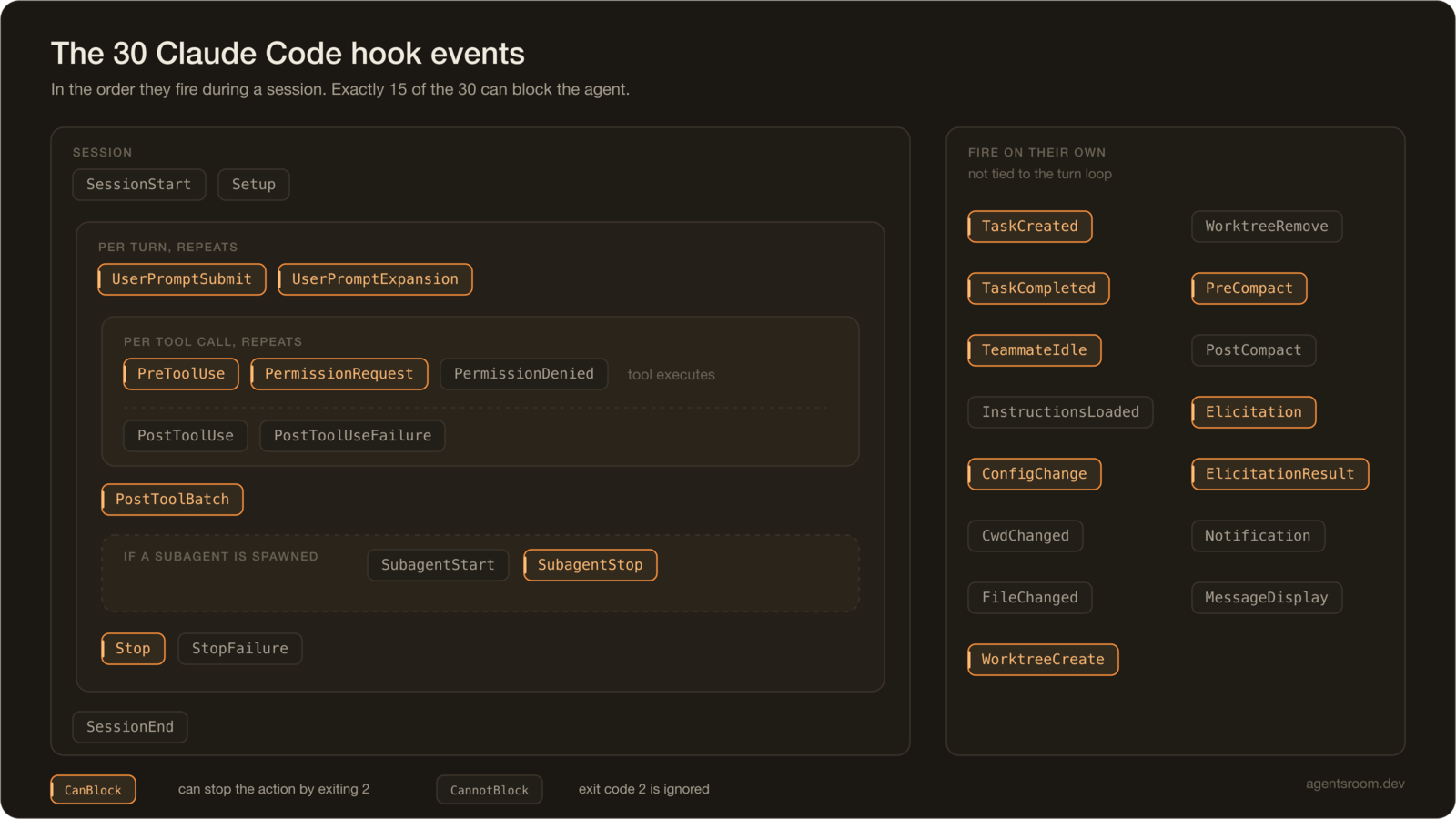Viewport: 1456px width, 819px height.
Task: Click the InstructionsLoaded chip
Action: tap(1061, 412)
